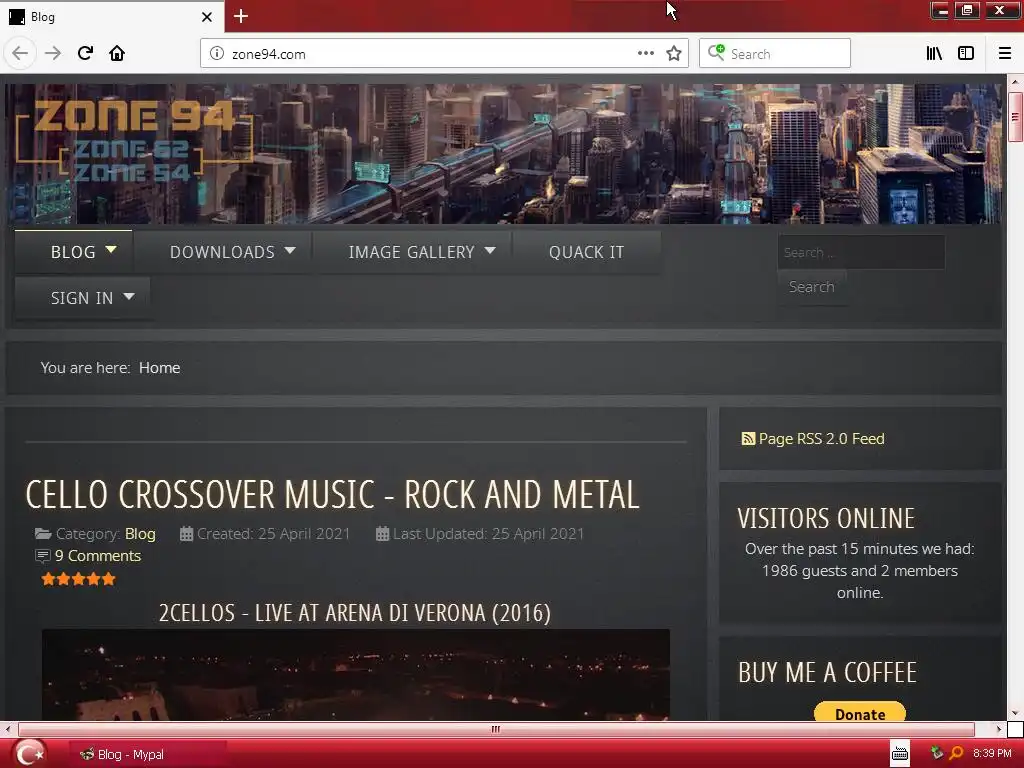Click the safely remove hardware tray icon
Viewport: 1024px width, 768px height.
click(937, 753)
